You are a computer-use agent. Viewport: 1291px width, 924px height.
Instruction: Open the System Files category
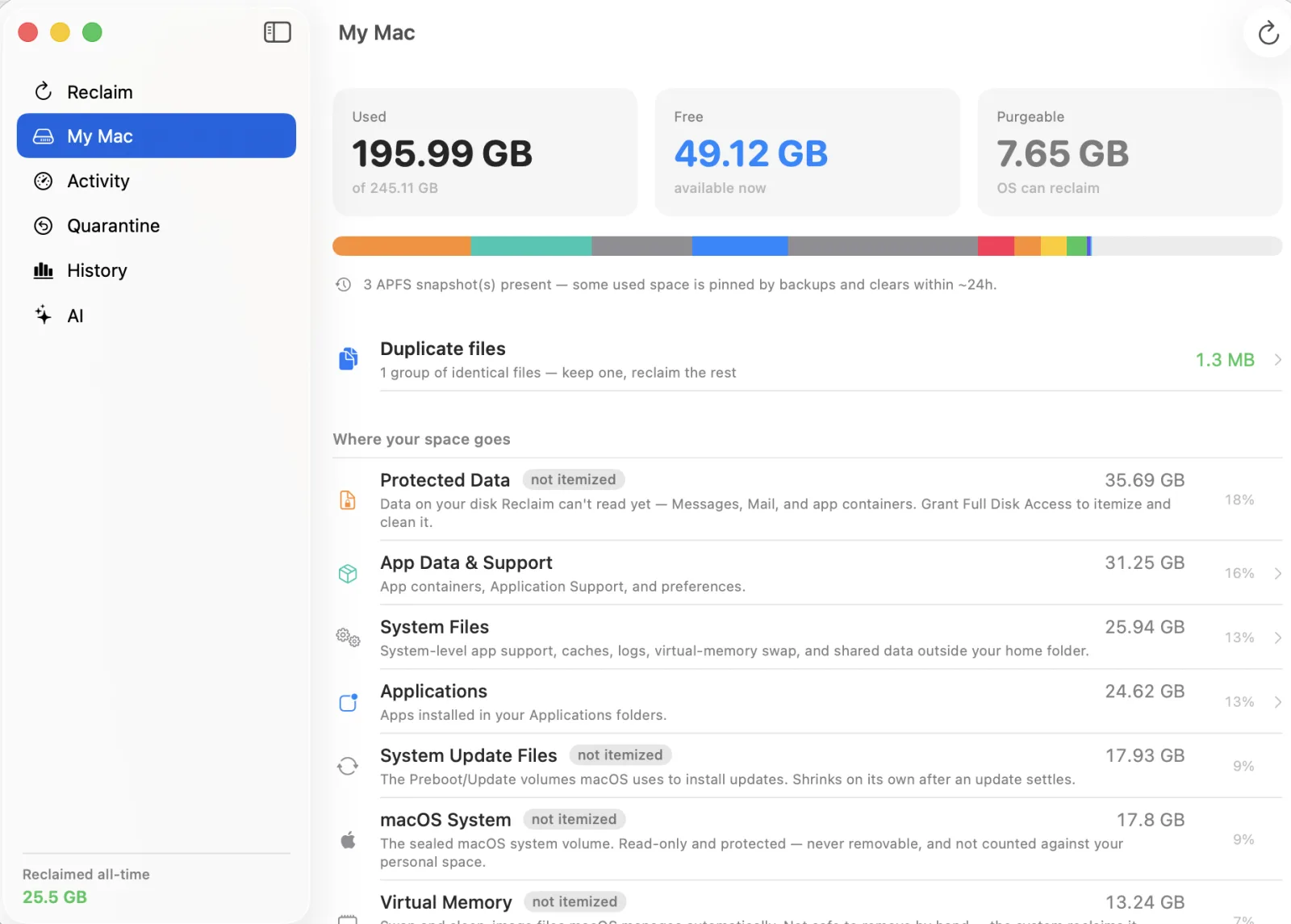(807, 638)
